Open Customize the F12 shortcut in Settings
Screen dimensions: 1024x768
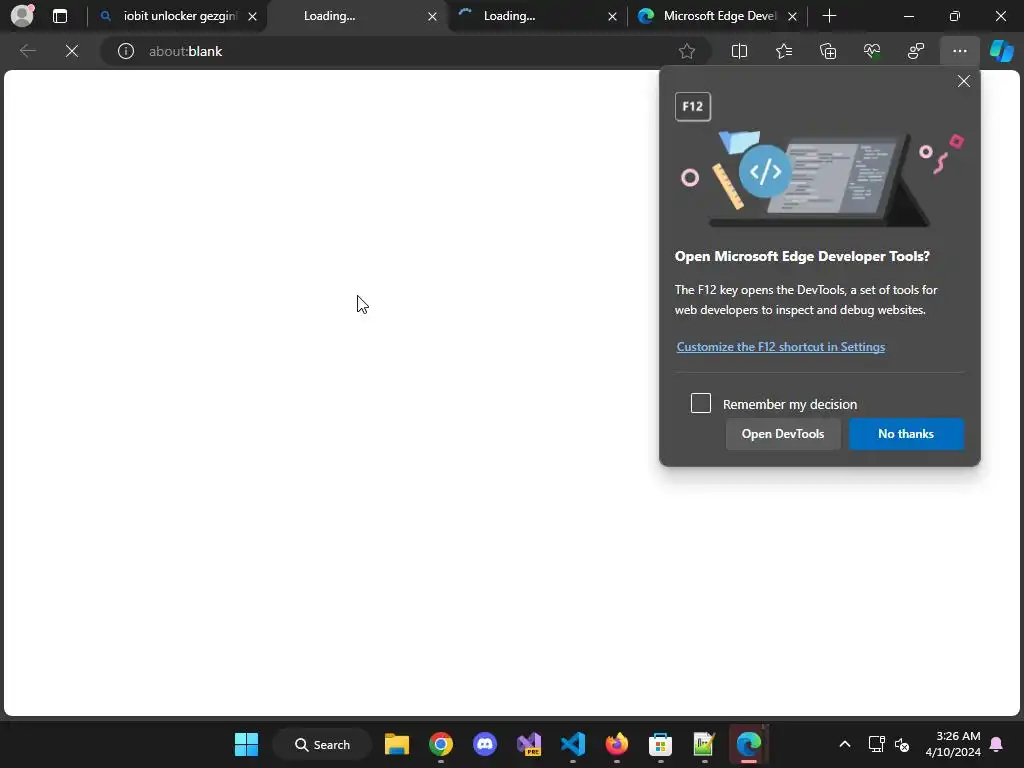[x=780, y=347]
